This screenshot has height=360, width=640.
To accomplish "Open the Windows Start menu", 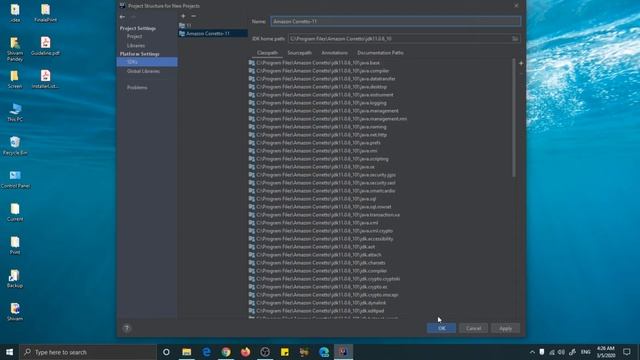I will click(x=9, y=352).
